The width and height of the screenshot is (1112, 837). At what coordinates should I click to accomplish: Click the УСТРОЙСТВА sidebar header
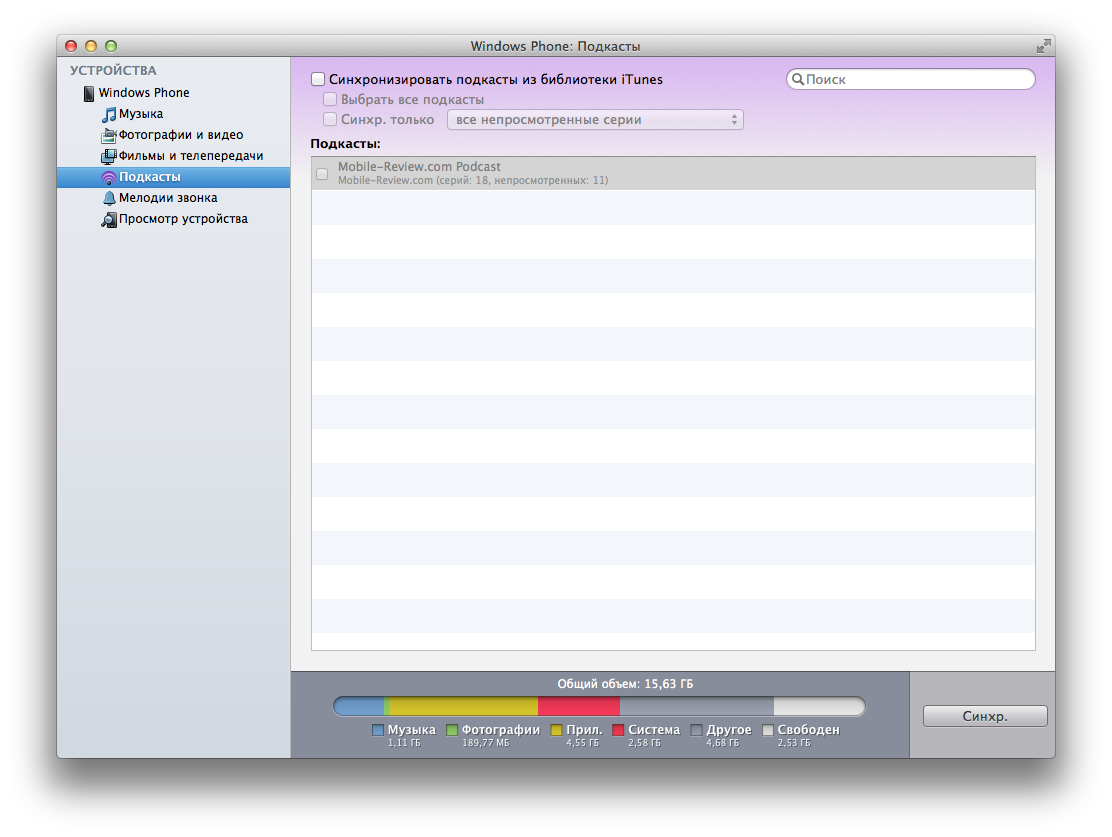113,70
